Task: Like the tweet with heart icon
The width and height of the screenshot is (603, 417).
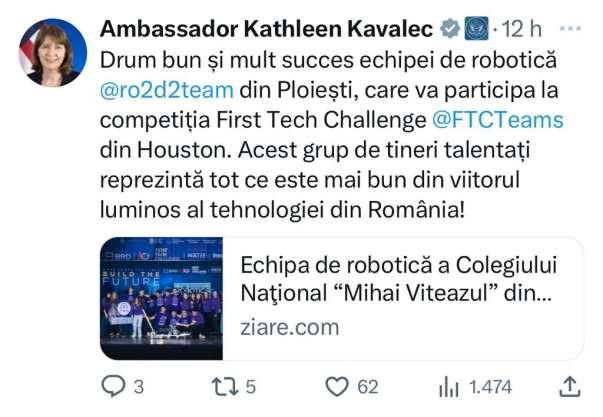Action: coord(337,386)
